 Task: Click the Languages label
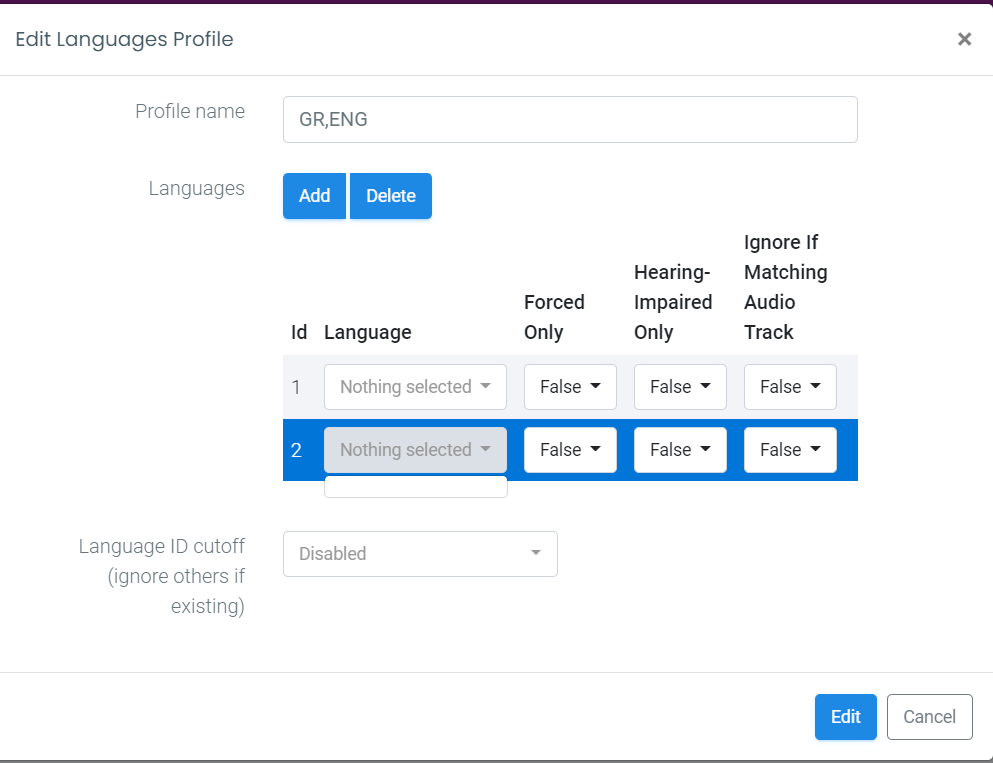coord(196,189)
